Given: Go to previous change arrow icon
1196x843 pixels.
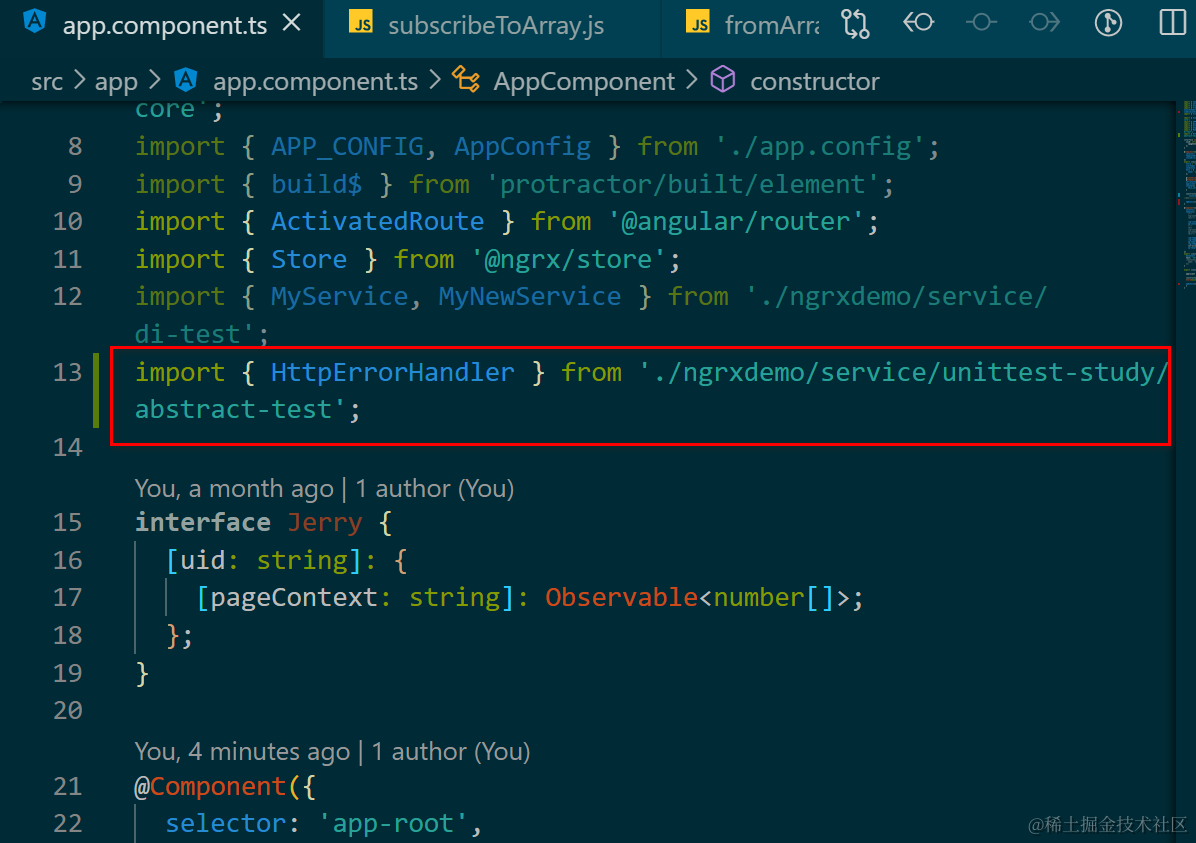Looking at the screenshot, I should (918, 23).
